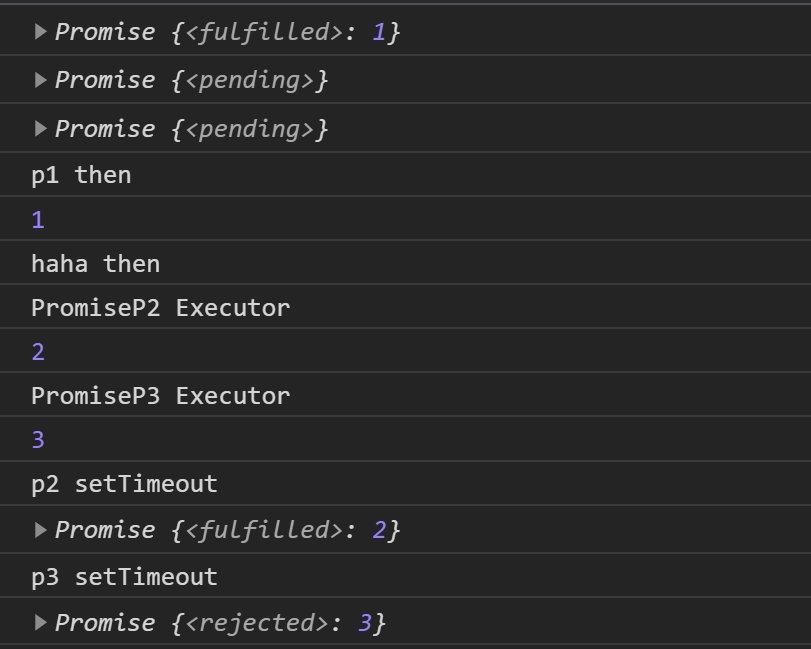Click the text 'Promise {<rejected>: 3}'
The image size is (811, 649).
pos(220,623)
